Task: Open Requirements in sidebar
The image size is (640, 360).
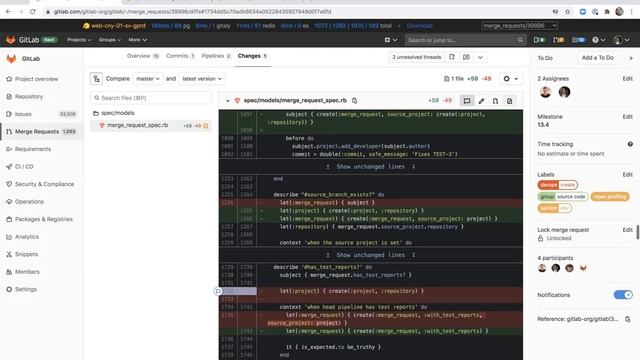Action: pos(33,149)
